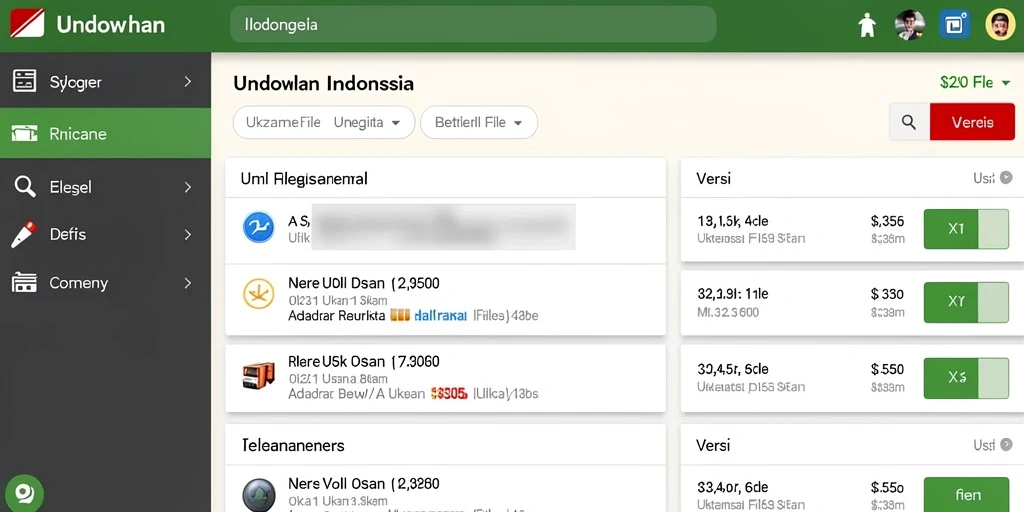Click the 13,1,5k, 4cle entry text
The image size is (1024, 512).
point(733,221)
